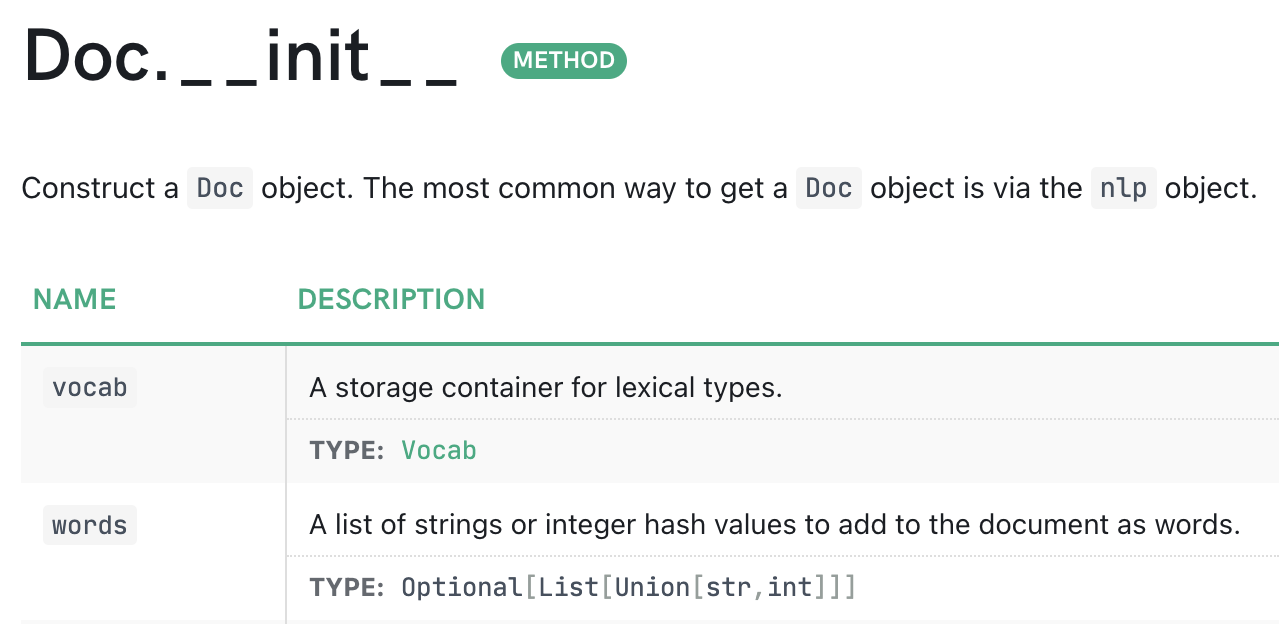Click the Doc code tag after "get a"
Screen dimensions: 1282x624
(828, 188)
